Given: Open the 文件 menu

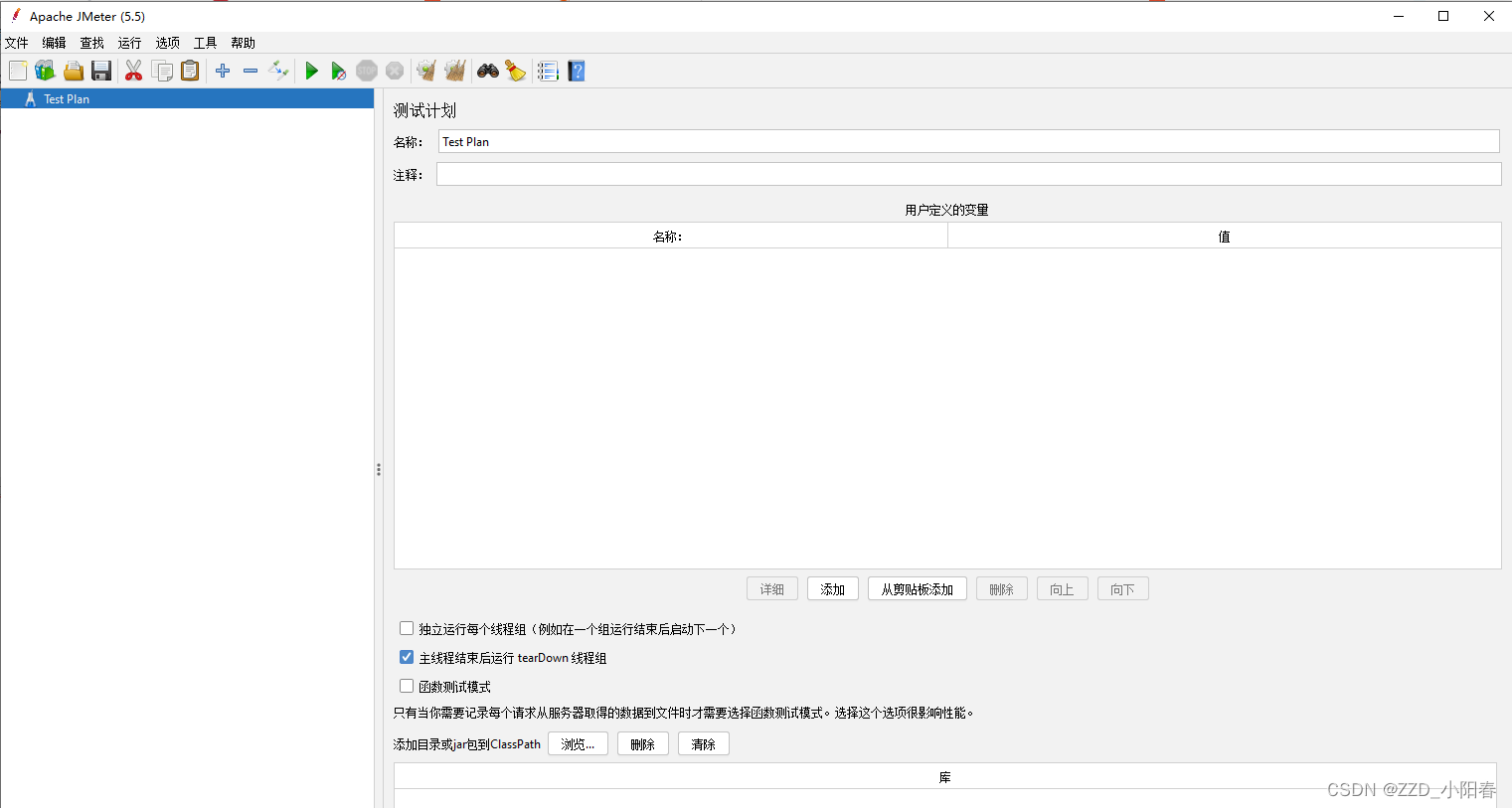Looking at the screenshot, I should pos(17,43).
